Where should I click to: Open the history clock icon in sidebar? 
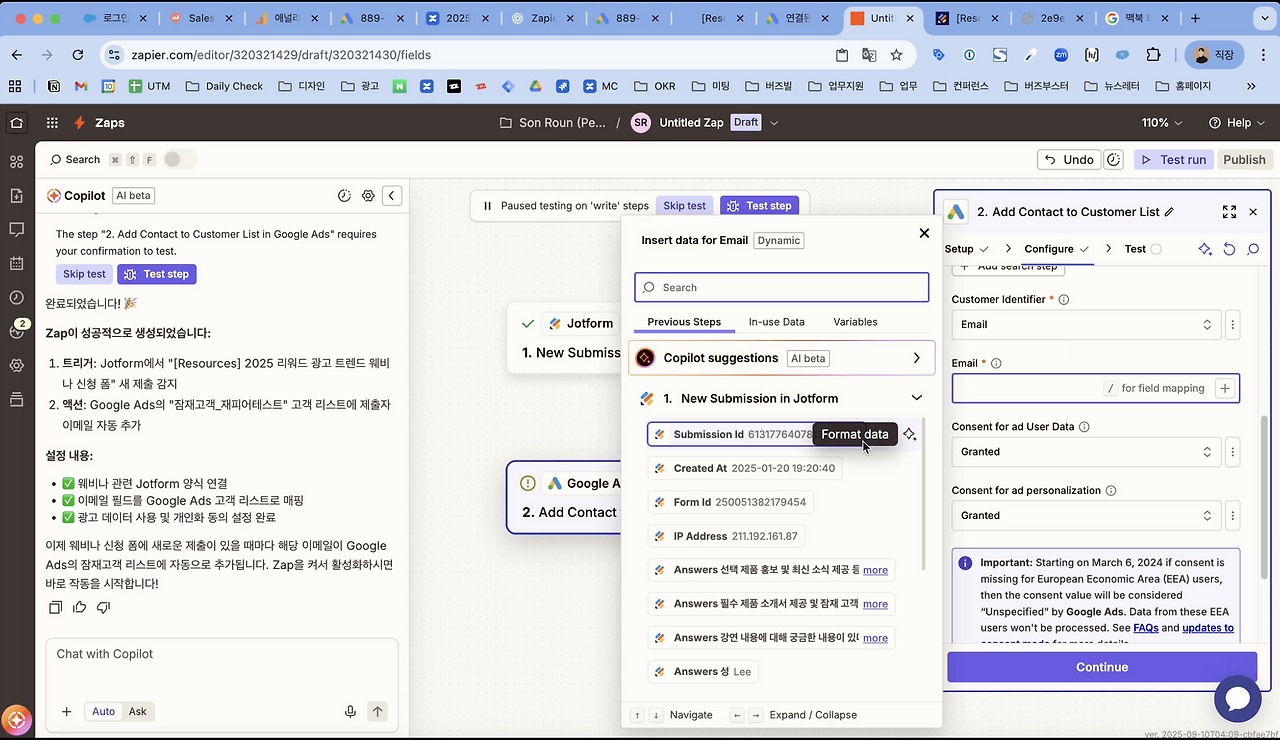point(16,298)
